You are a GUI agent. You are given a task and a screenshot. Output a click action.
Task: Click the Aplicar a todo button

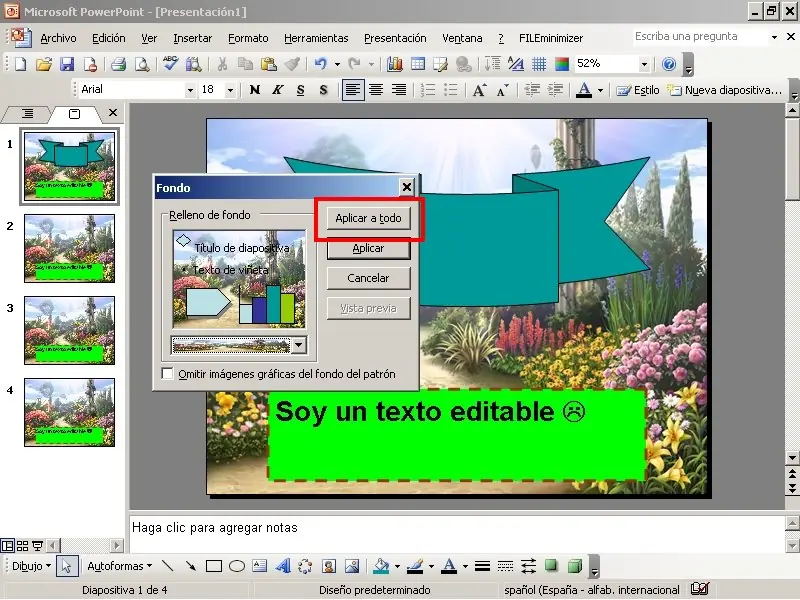[368, 219]
